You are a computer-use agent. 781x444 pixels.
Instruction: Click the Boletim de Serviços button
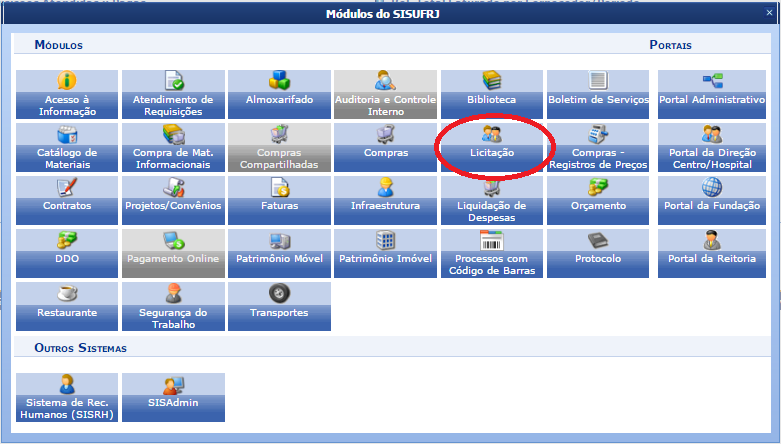click(x=598, y=94)
